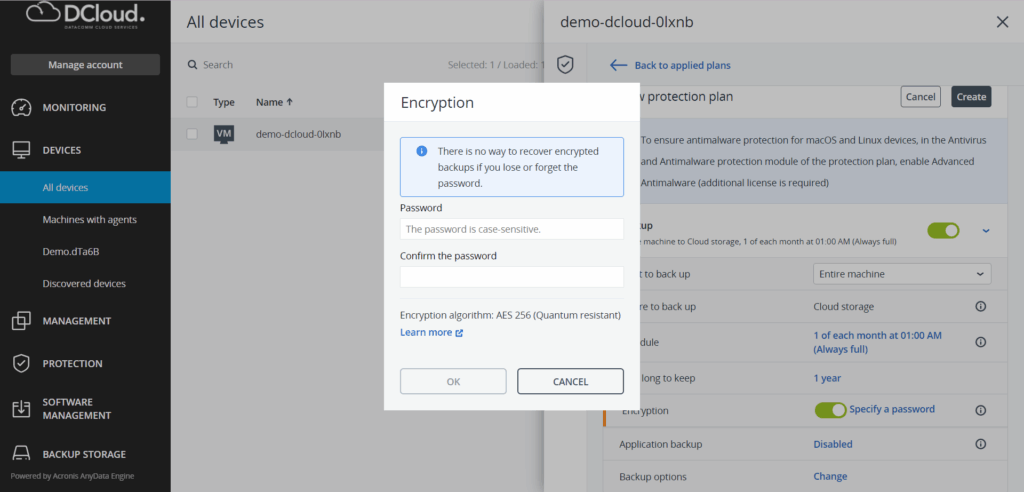1024x492 pixels.
Task: Click the Password input field
Action: (511, 229)
